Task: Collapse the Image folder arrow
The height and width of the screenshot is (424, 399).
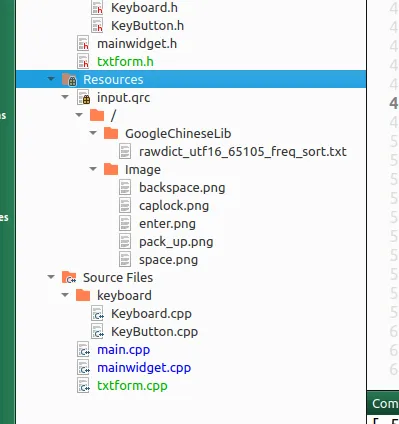Action: [x=93, y=169]
